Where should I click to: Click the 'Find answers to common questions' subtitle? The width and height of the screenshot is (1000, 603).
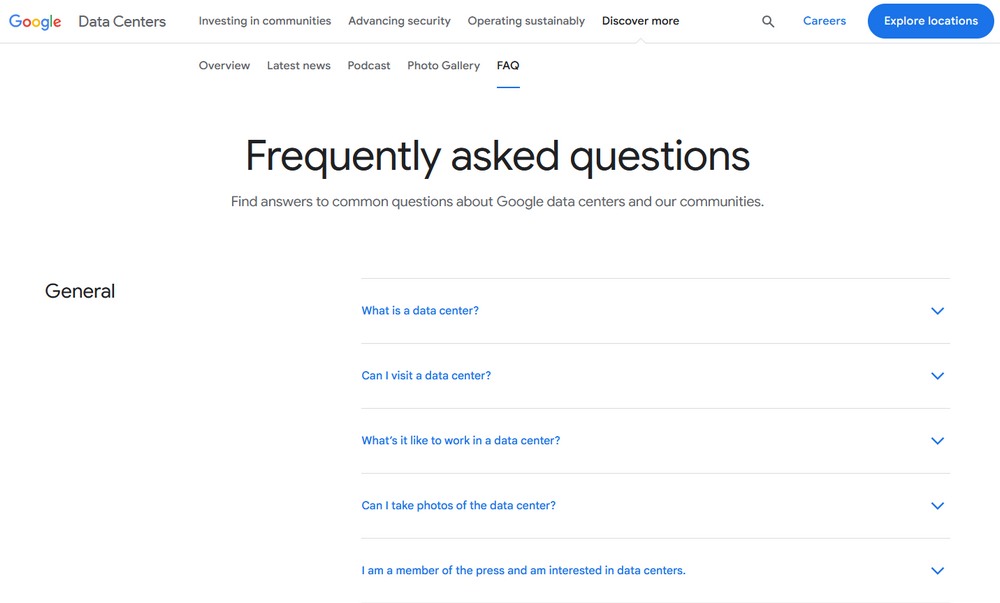[497, 202]
